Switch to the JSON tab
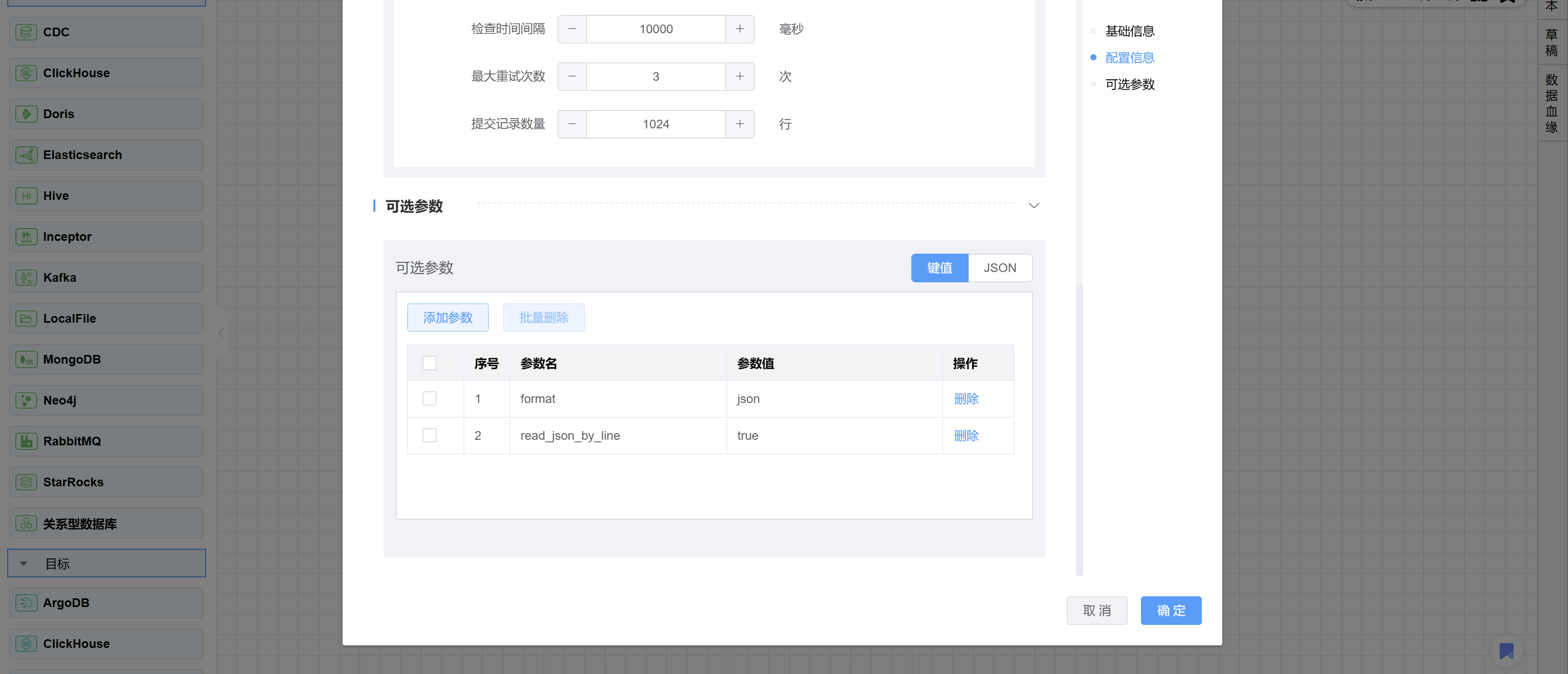The image size is (1568, 674). click(999, 268)
